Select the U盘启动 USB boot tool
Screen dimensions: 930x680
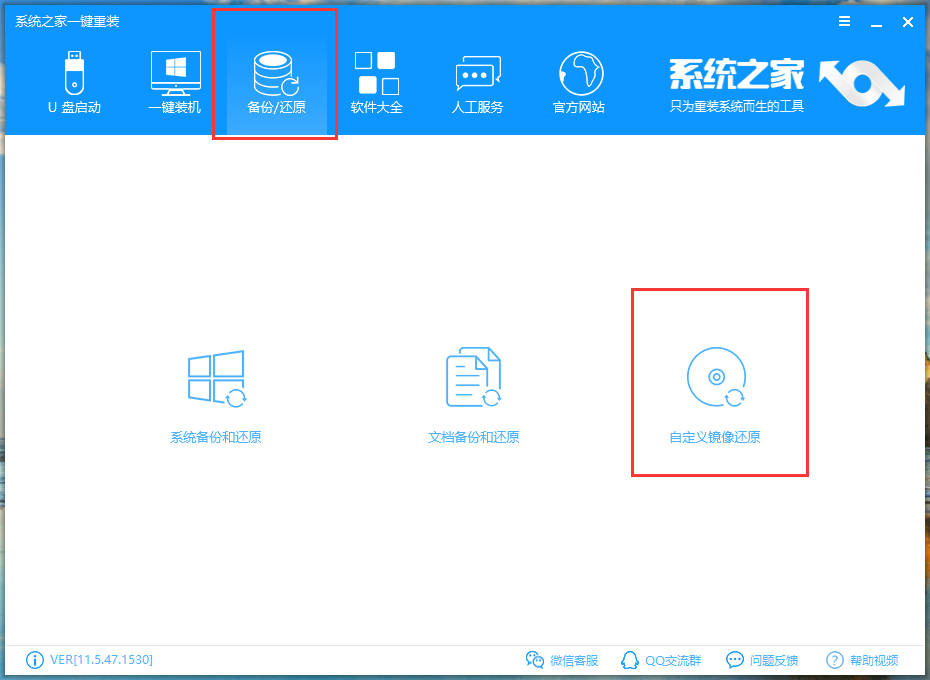point(75,80)
